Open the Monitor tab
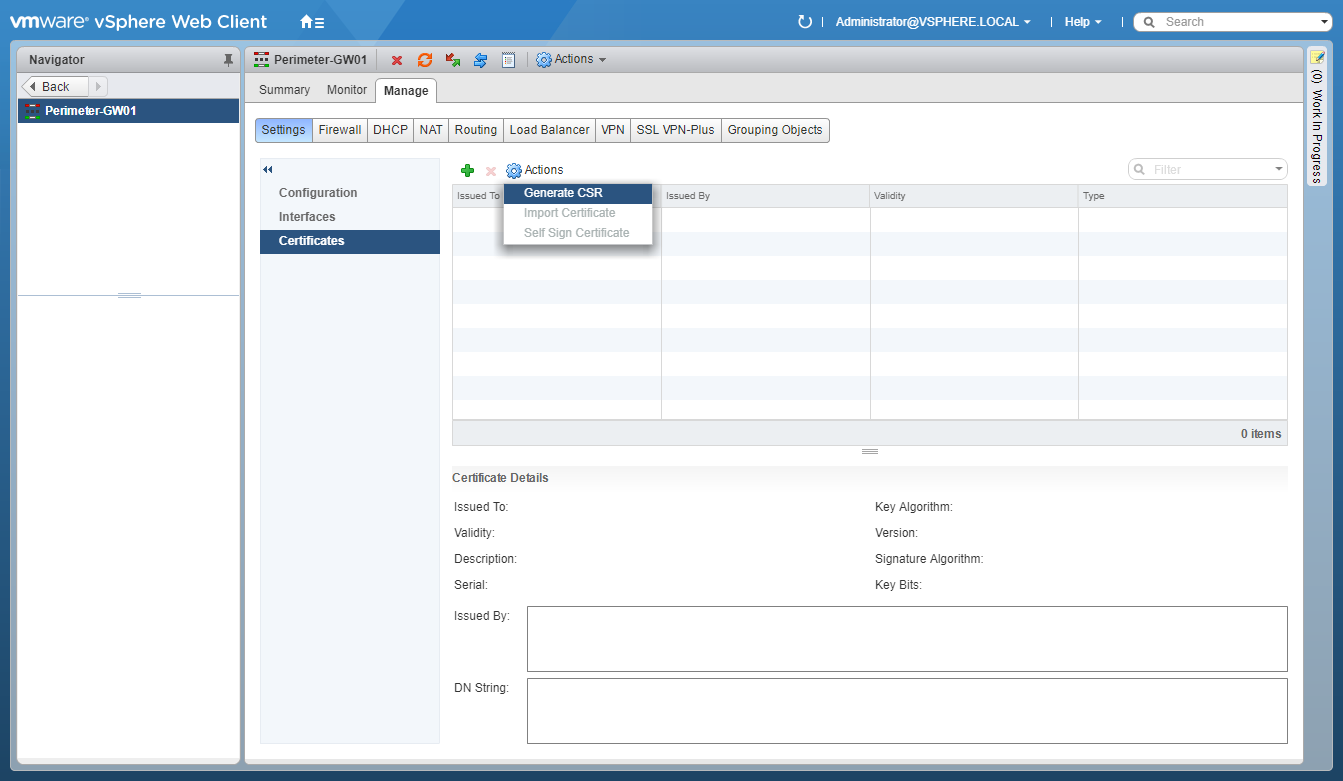Screen dimensions: 1343x781 (x=347, y=90)
